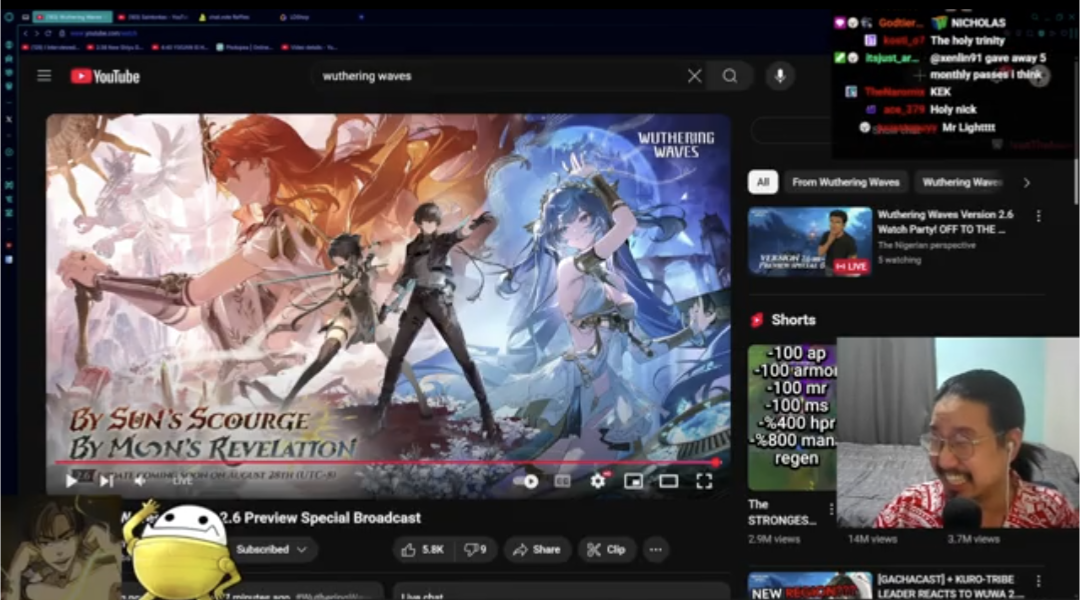Image resolution: width=1080 pixels, height=600 pixels.
Task: Open menu for 'The STRONGES...' short
Action: [x=831, y=509]
